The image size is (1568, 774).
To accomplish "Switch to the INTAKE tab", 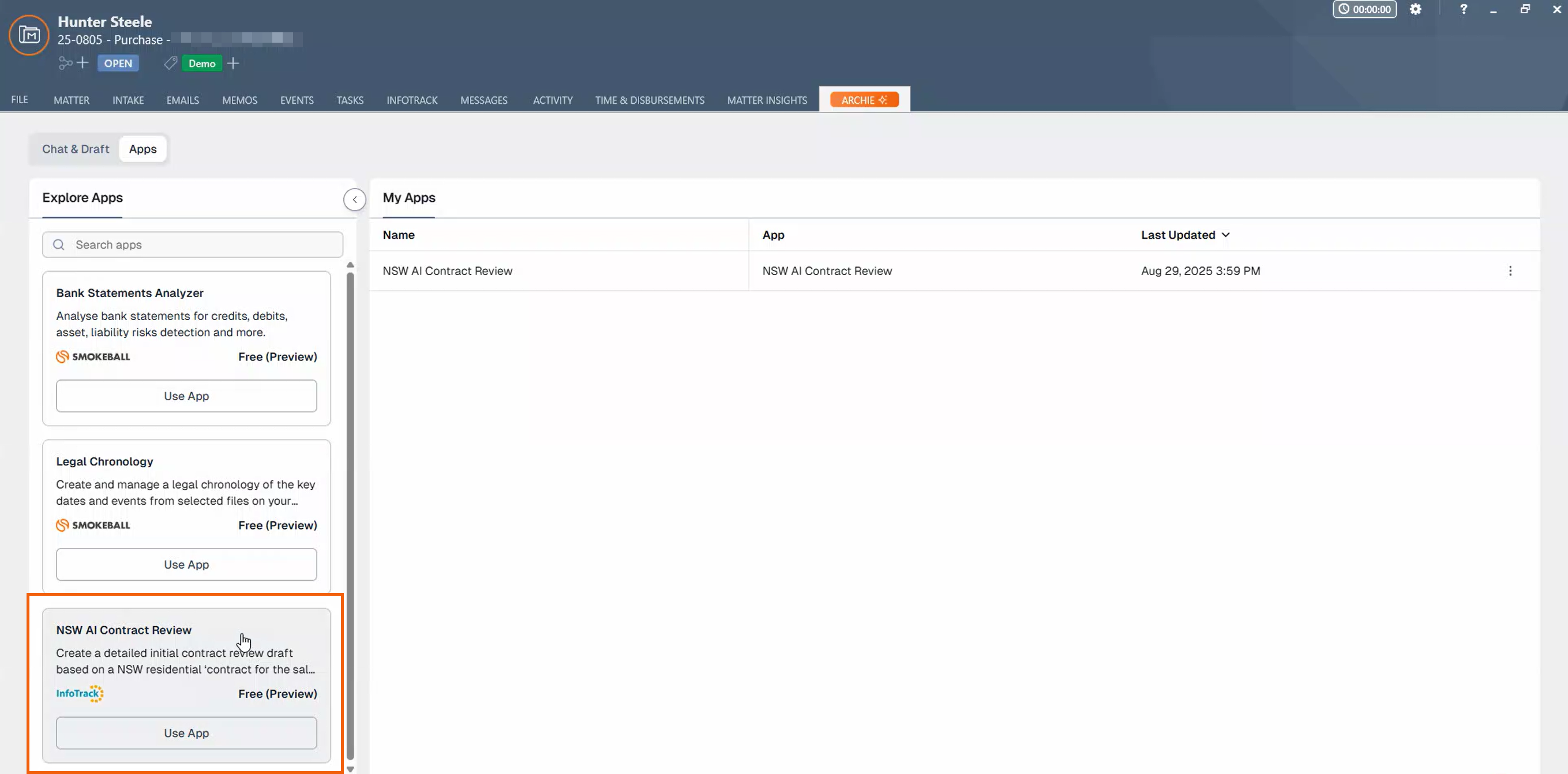I will pos(128,100).
